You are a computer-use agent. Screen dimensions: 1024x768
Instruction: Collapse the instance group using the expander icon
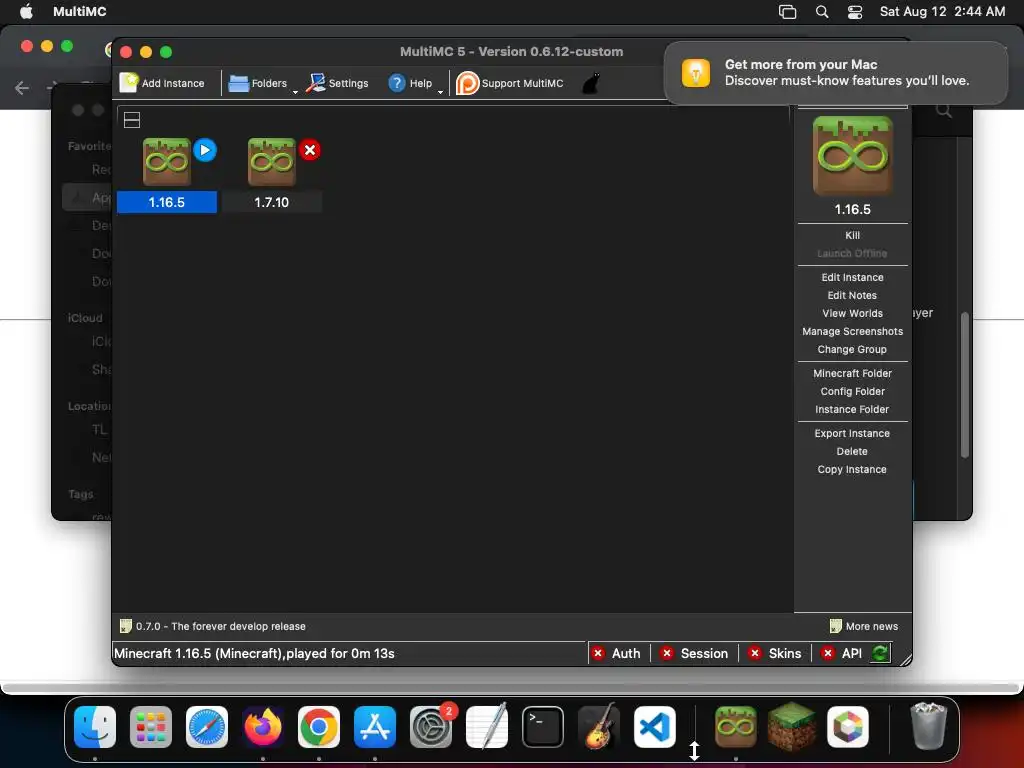[x=132, y=120]
